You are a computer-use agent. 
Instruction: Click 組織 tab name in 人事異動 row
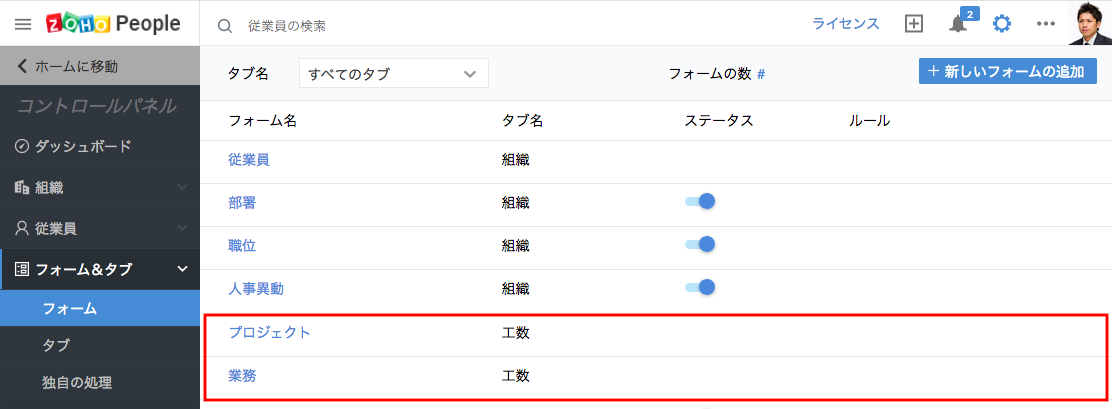[516, 288]
